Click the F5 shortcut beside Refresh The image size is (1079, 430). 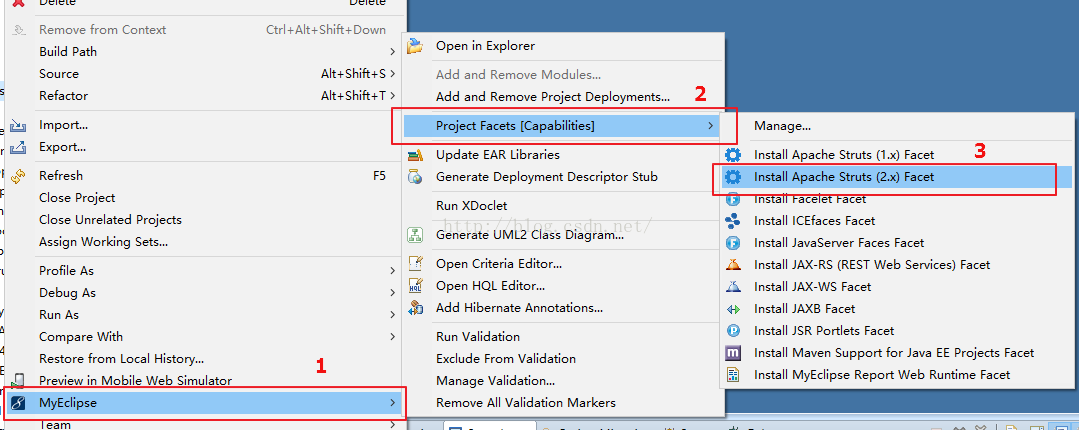tap(379, 175)
